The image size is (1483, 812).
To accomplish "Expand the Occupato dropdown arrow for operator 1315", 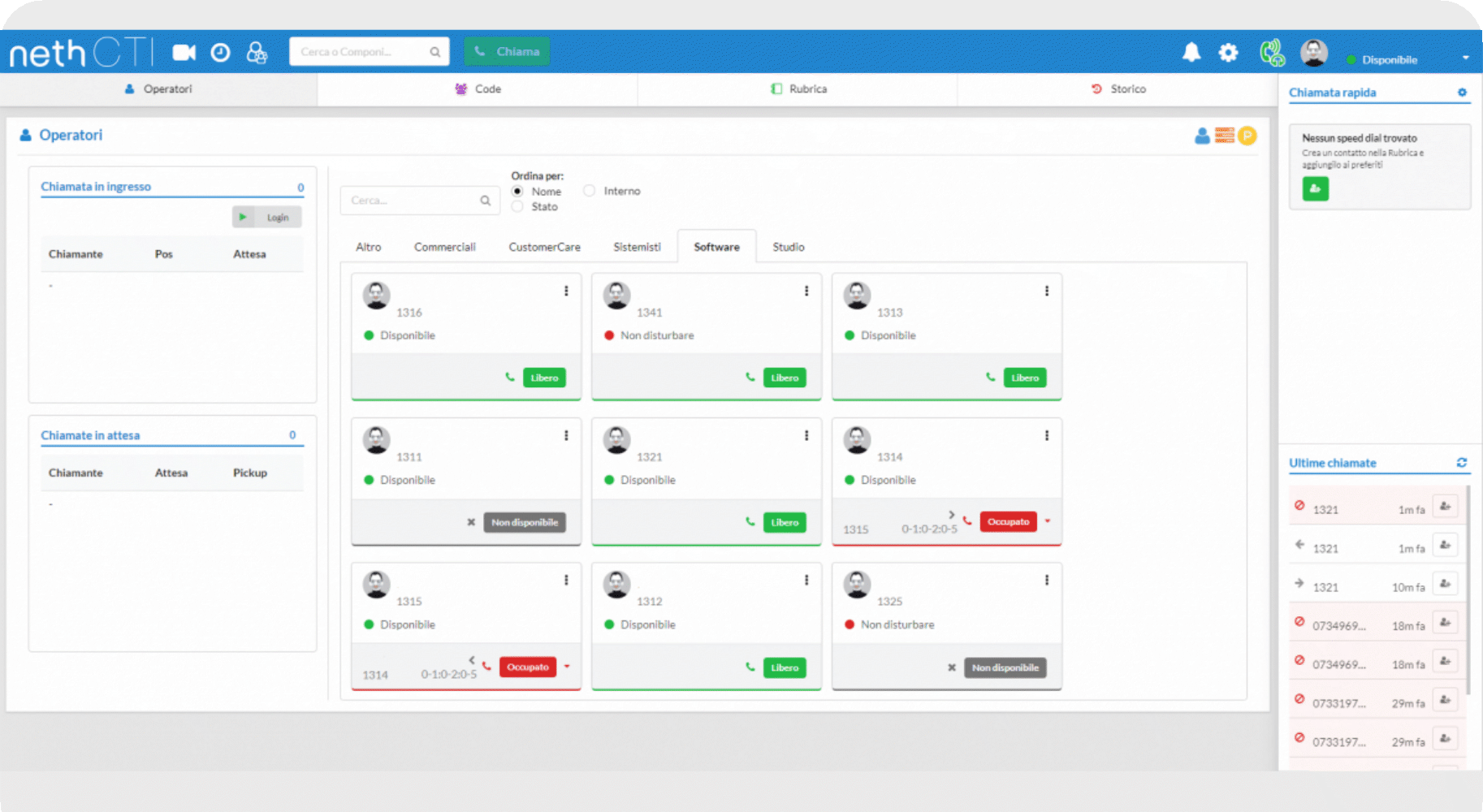I will (567, 667).
